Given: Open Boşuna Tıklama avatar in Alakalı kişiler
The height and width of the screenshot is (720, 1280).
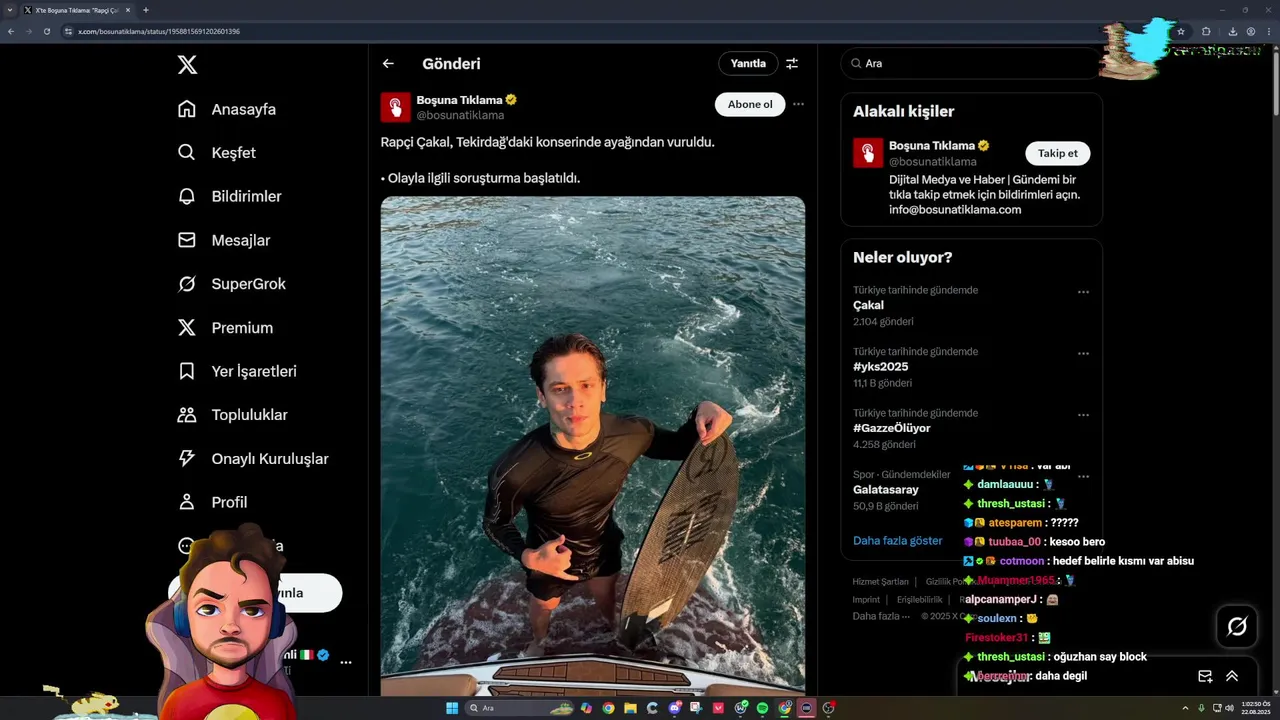Looking at the screenshot, I should point(868,153).
